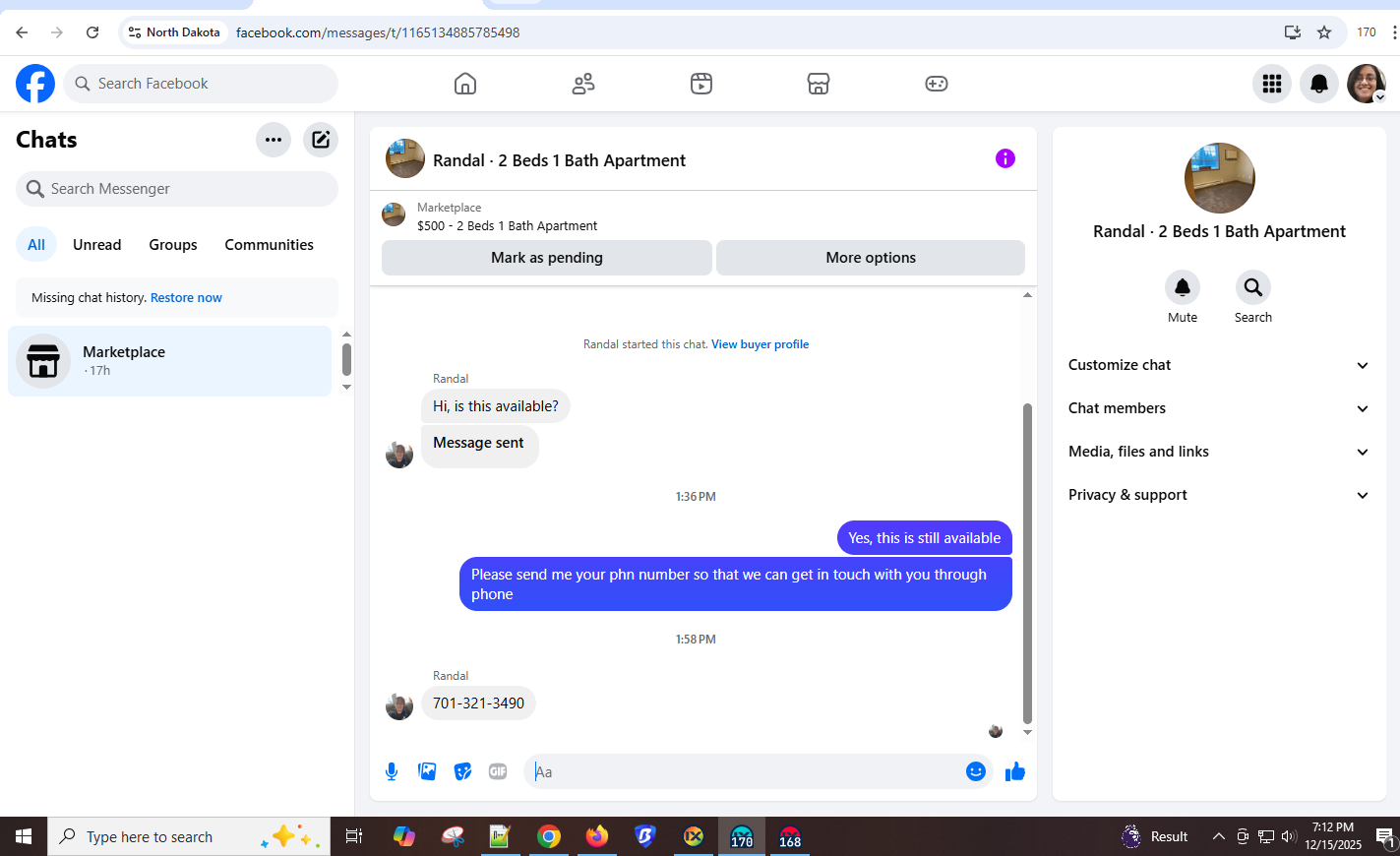
Task: Click the Search Messenger field
Action: [x=177, y=189]
